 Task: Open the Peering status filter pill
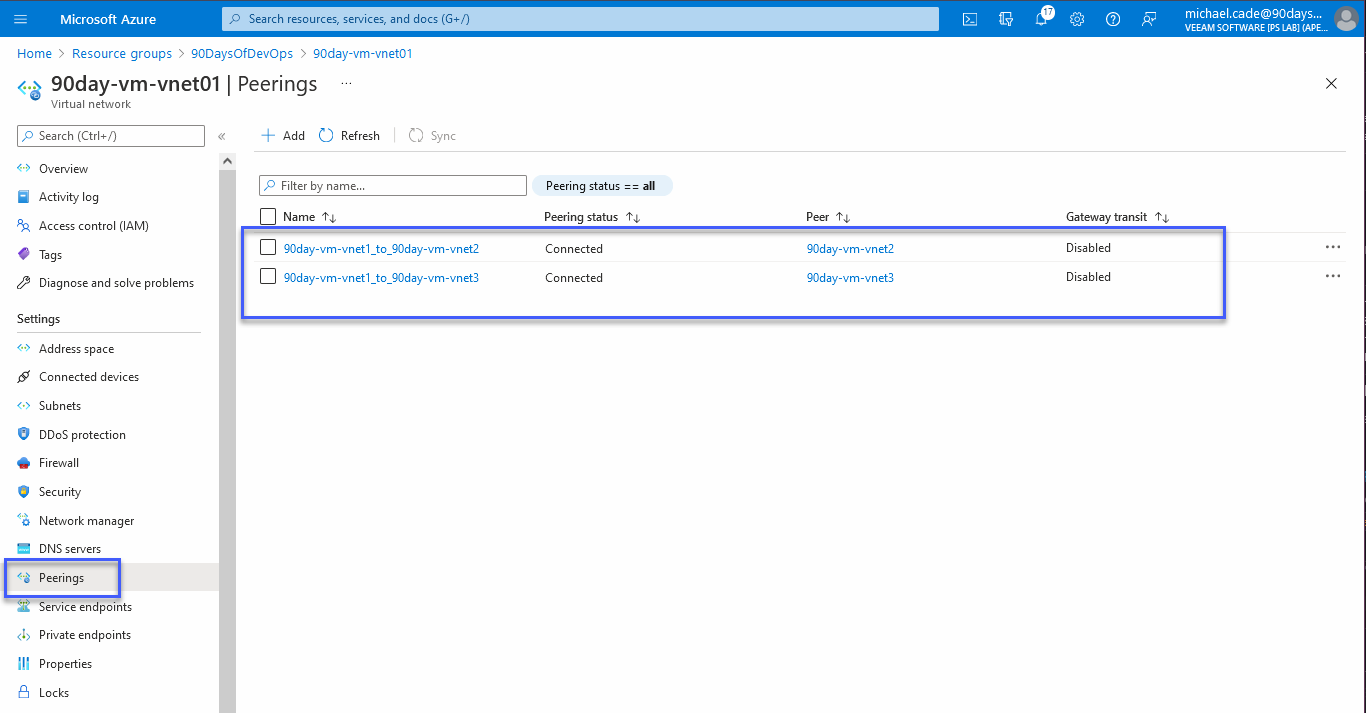(x=601, y=186)
